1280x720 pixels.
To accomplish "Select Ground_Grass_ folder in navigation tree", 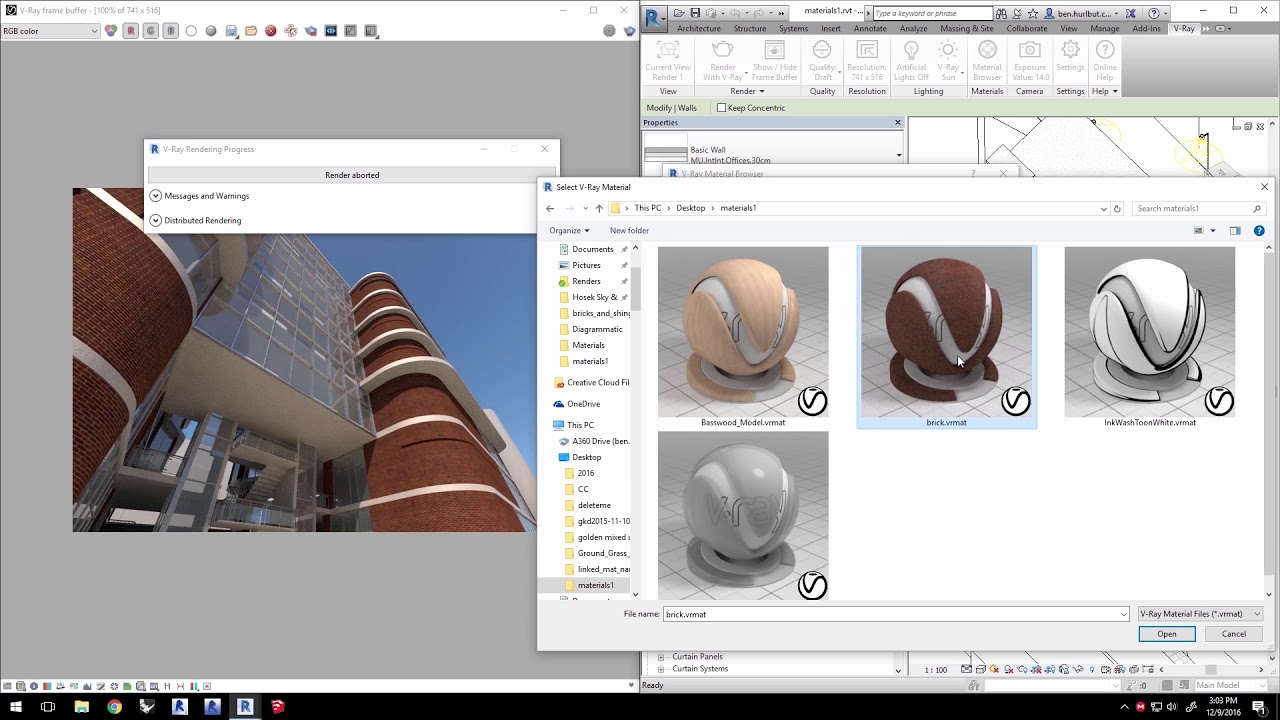I will pos(602,553).
